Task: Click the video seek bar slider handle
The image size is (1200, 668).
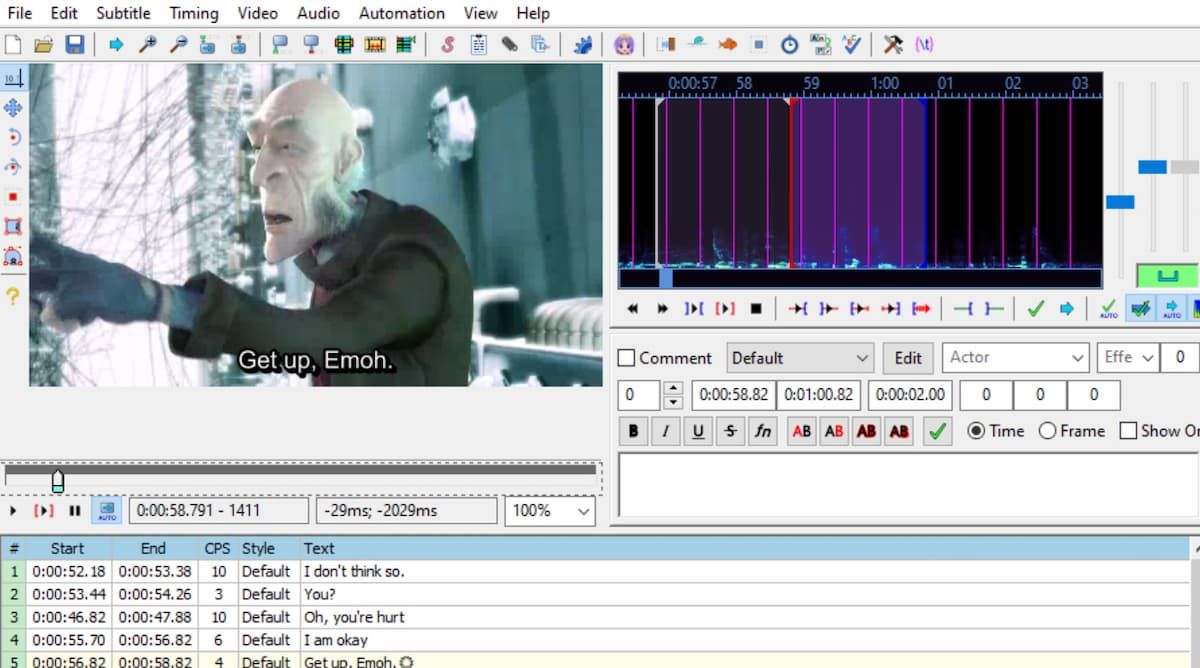Action: point(58,482)
